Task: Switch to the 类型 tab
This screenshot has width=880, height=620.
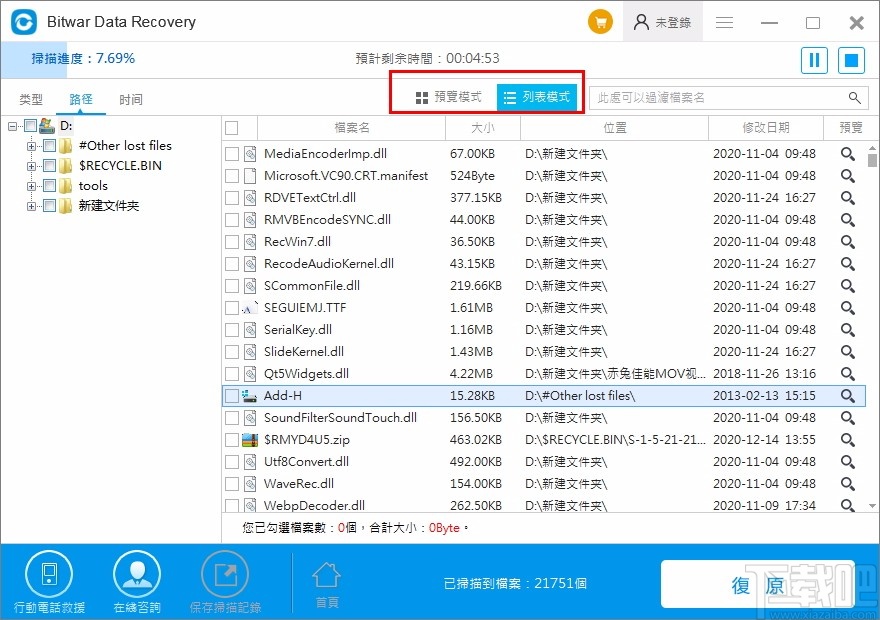Action: tap(30, 99)
